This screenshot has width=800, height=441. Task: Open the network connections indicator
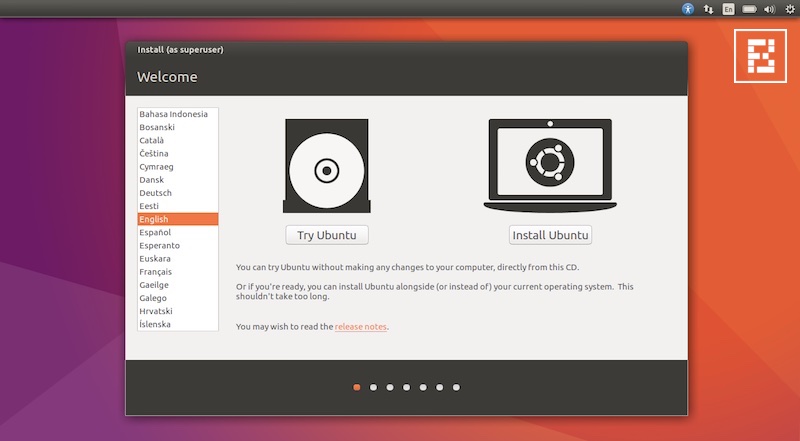coord(708,9)
